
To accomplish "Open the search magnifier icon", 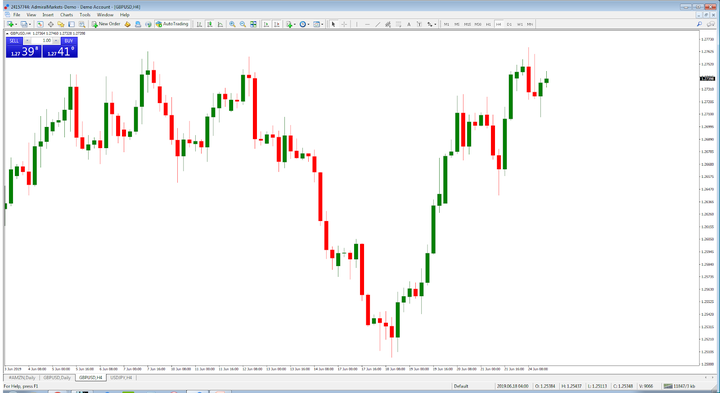I will (x=699, y=24).
